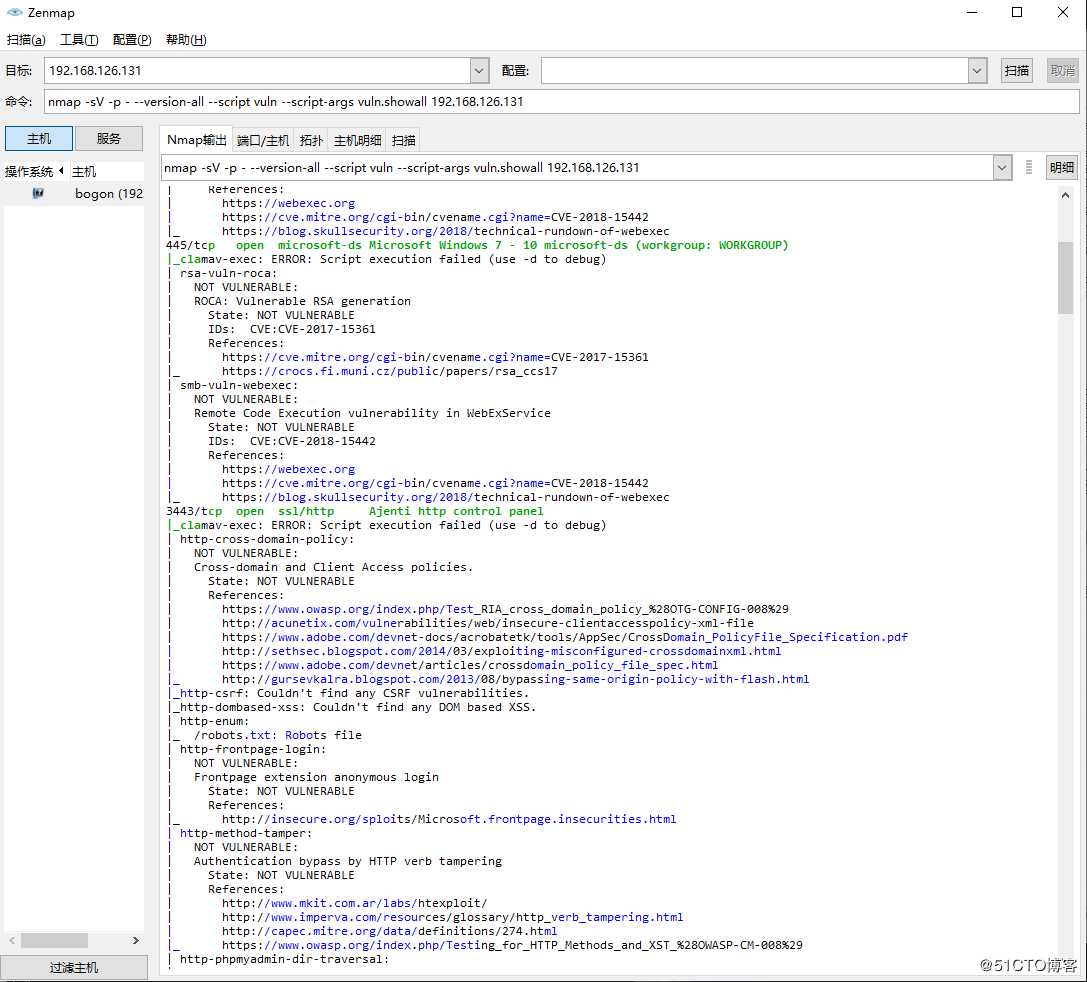
Task: Click the /robots.txt: Robots file line
Action: pyautogui.click(x=277, y=735)
